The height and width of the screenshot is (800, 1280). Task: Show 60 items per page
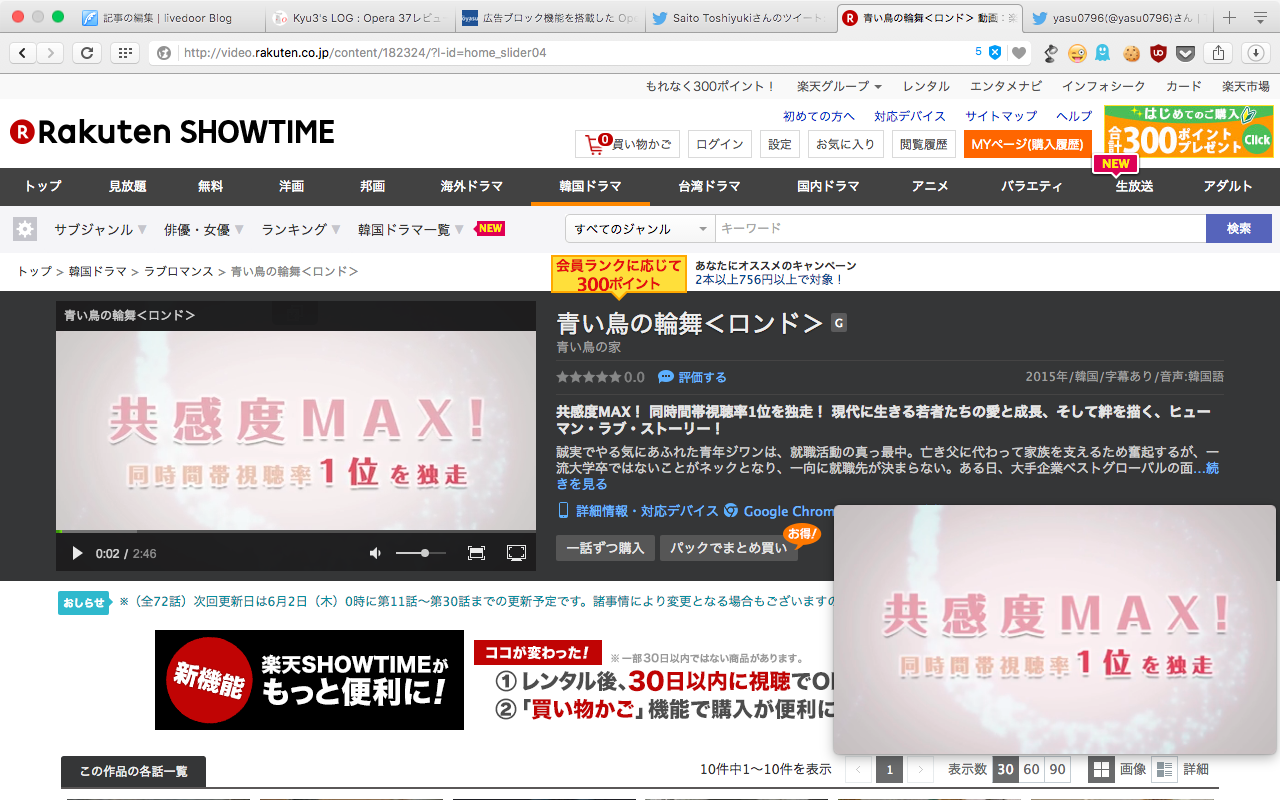(x=1032, y=769)
